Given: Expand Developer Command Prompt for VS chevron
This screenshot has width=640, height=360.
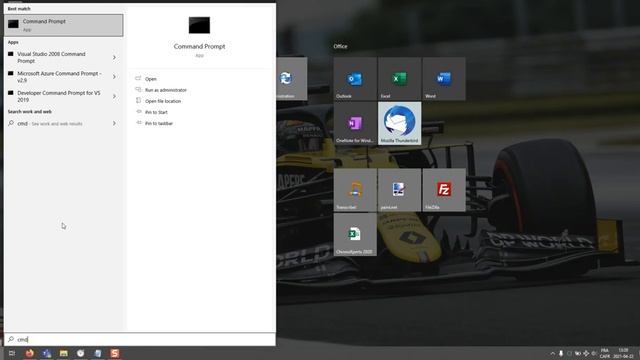Looking at the screenshot, I should 114,96.
